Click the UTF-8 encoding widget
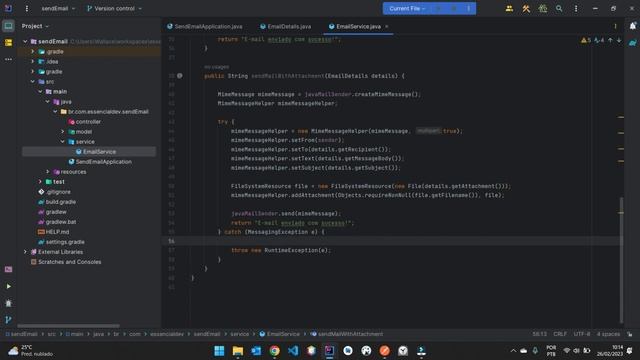 [582, 334]
